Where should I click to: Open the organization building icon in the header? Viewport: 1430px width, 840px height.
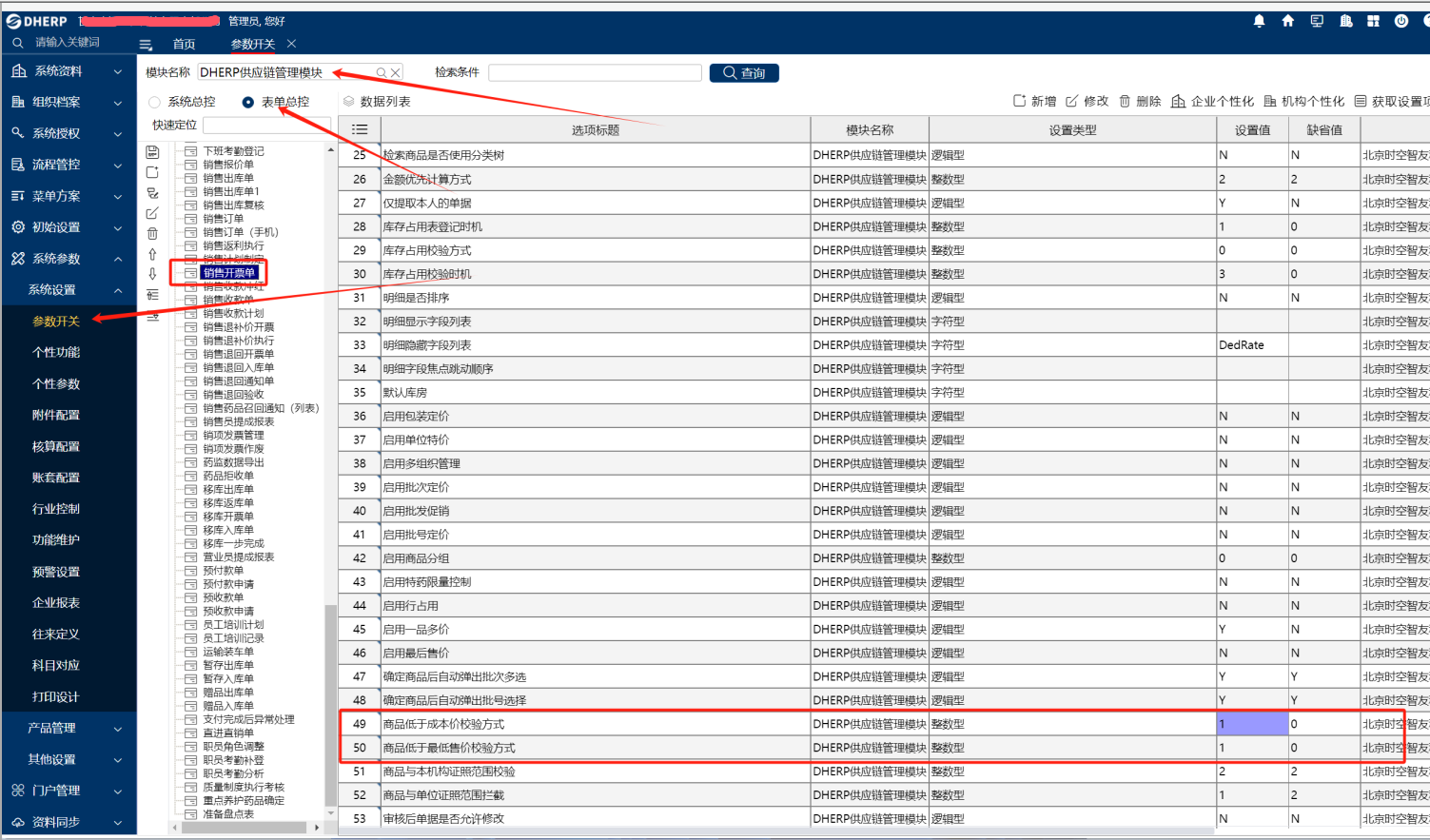pyautogui.click(x=1345, y=21)
